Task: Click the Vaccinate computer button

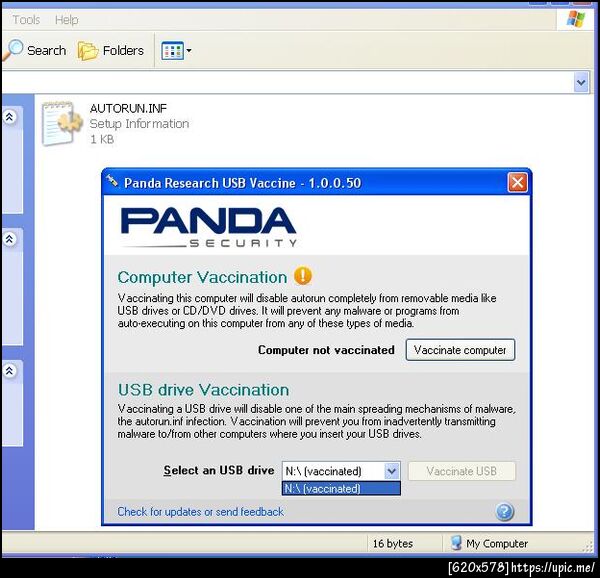Action: (460, 350)
